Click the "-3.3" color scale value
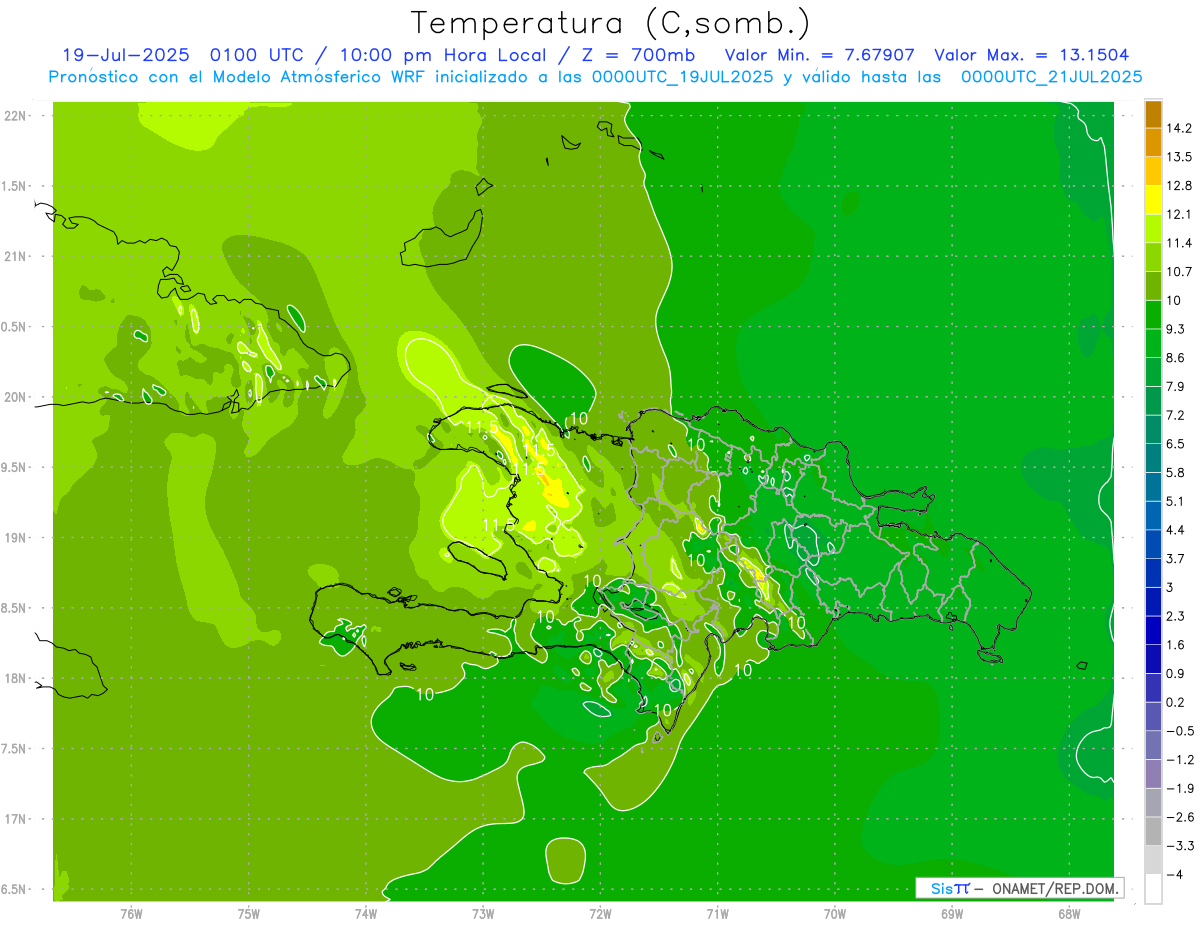The height and width of the screenshot is (927, 1200). [1179, 846]
